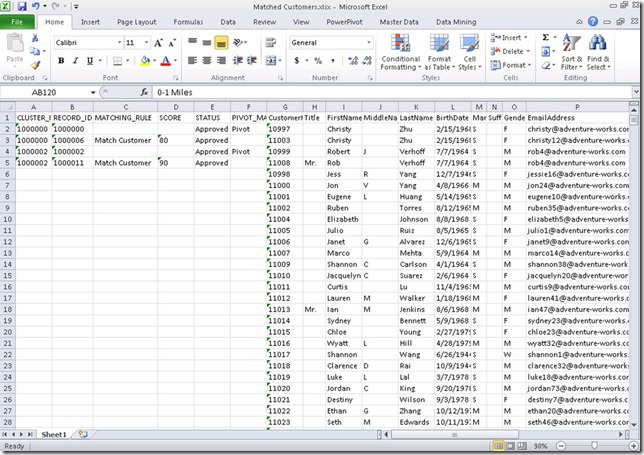
Task: Toggle Underline formatting
Action: [x=90, y=61]
